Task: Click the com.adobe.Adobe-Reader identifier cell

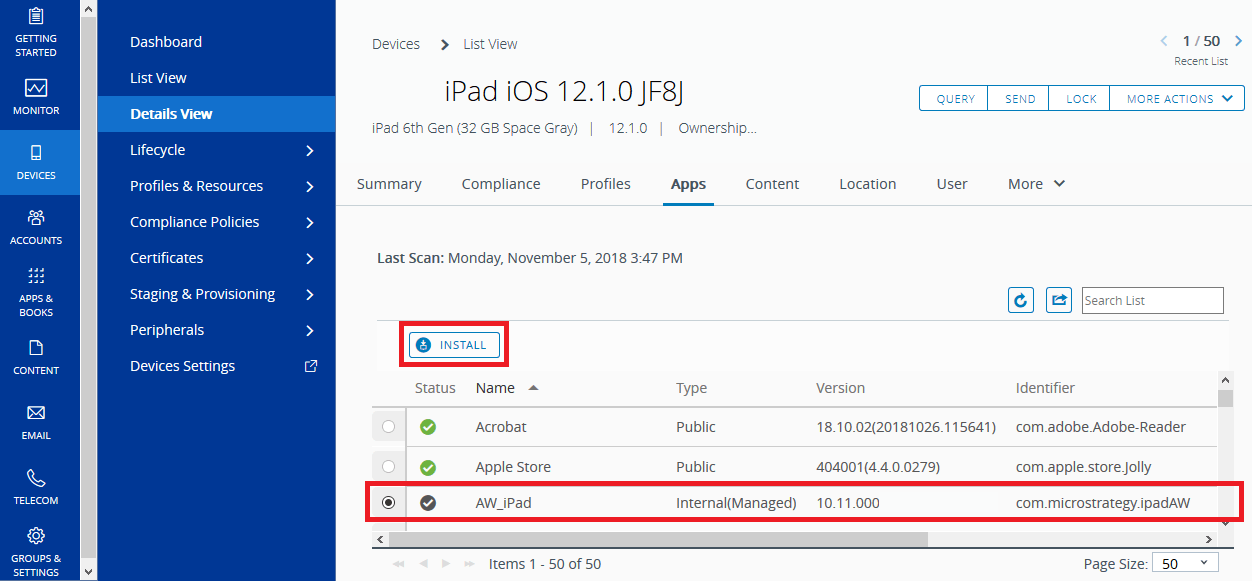Action: click(x=1100, y=427)
